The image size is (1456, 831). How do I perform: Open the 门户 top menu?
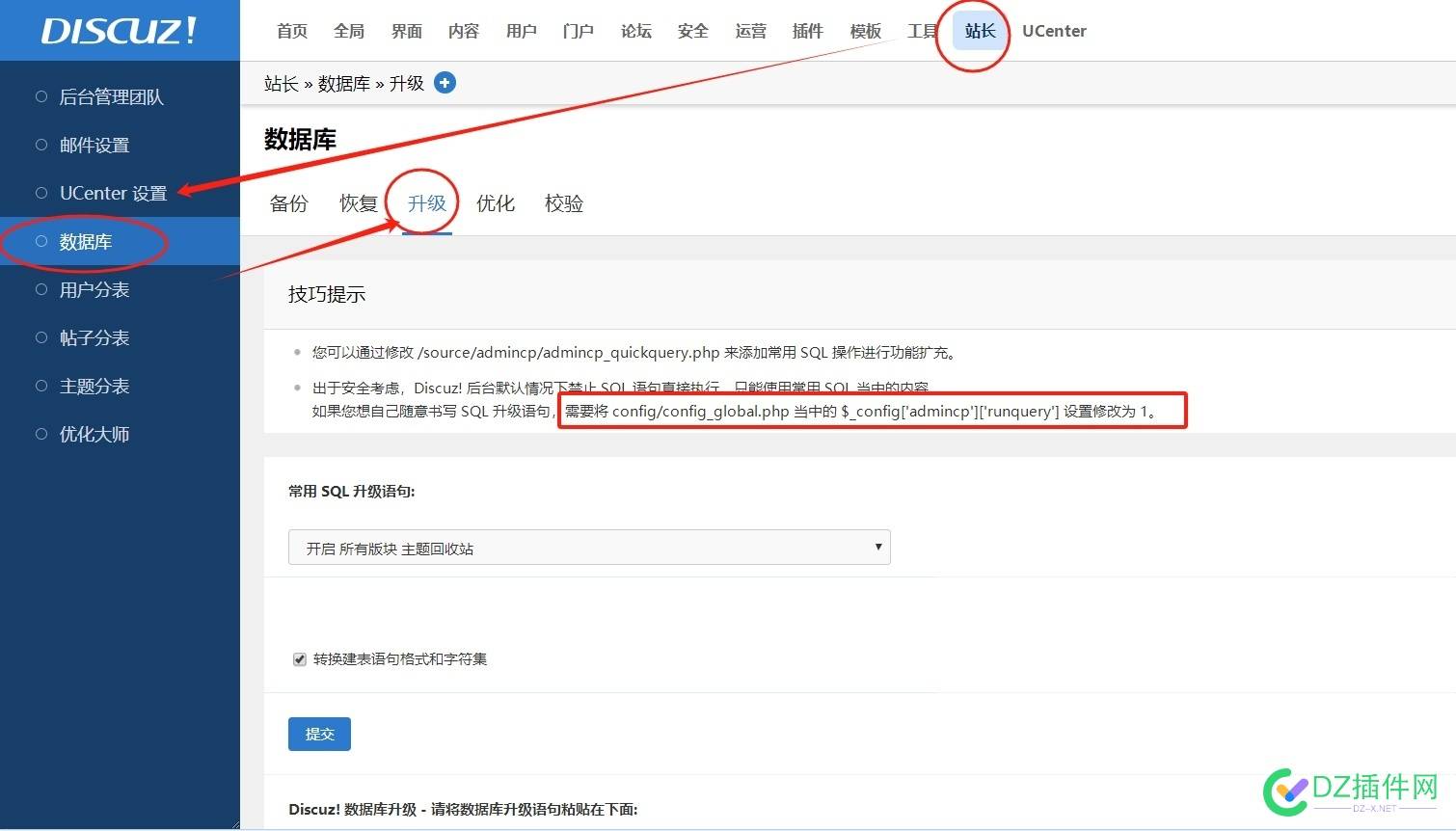coord(579,31)
